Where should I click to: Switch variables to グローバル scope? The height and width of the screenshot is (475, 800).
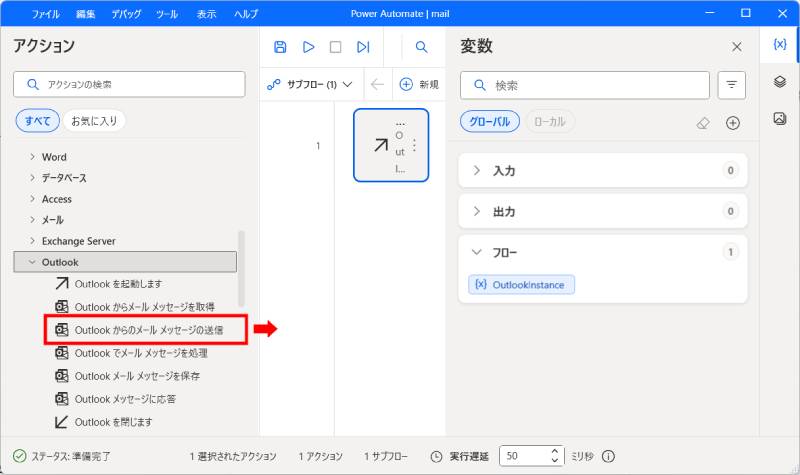(x=489, y=121)
